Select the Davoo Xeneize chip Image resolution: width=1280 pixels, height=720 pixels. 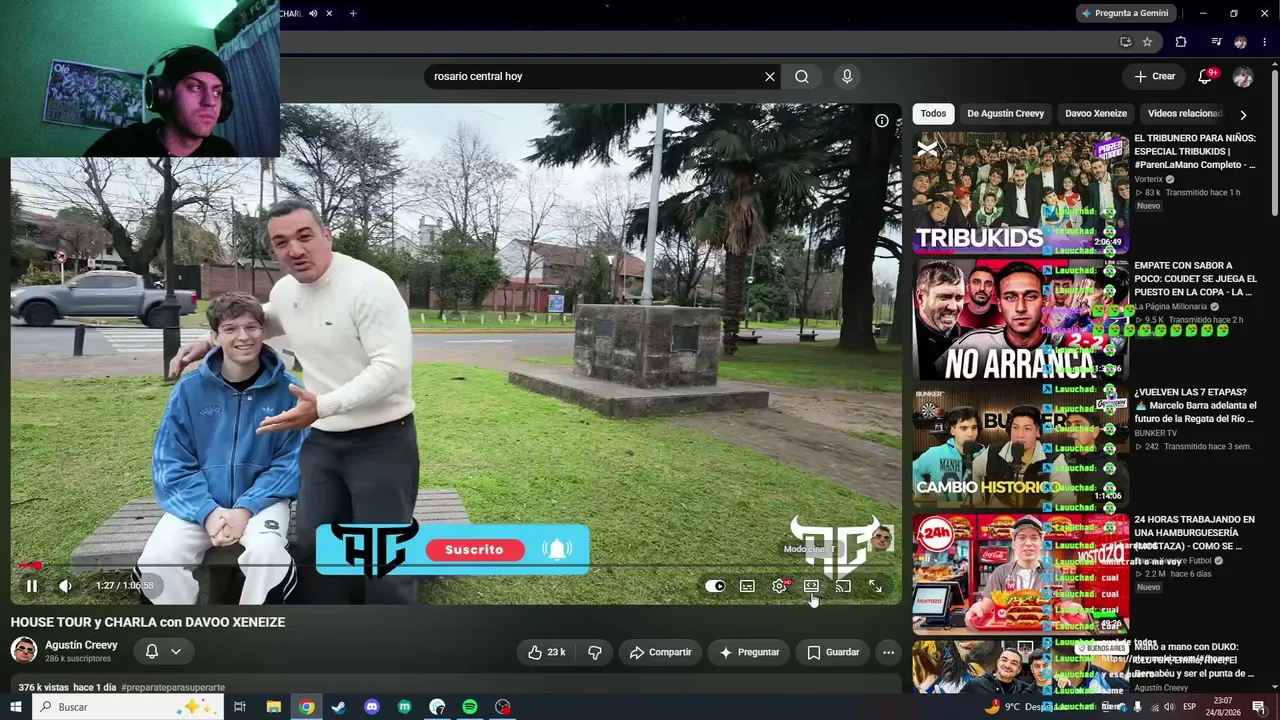[1096, 114]
